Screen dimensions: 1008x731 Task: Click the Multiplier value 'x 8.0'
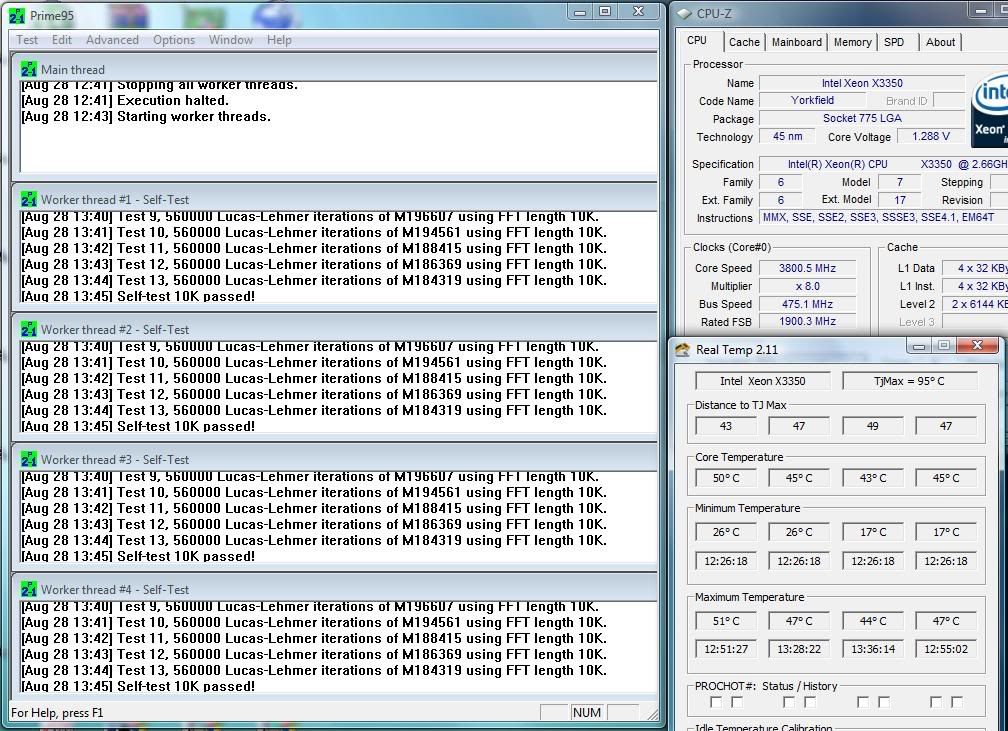click(807, 286)
